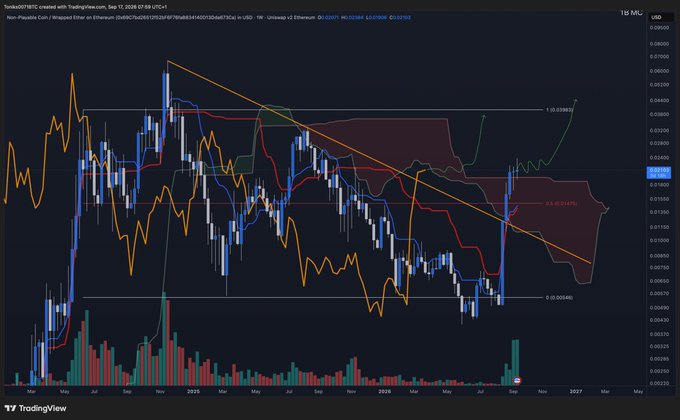Click the 0.02400 price axis value
680x420 pixels.
pos(659,158)
